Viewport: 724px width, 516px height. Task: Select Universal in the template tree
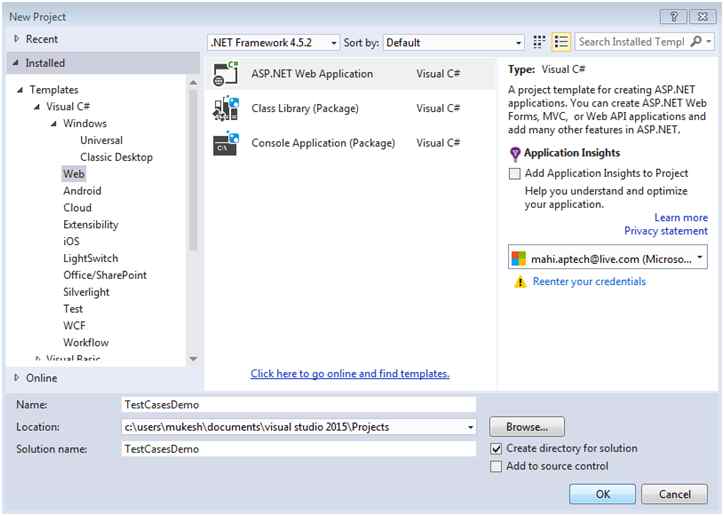tap(101, 140)
